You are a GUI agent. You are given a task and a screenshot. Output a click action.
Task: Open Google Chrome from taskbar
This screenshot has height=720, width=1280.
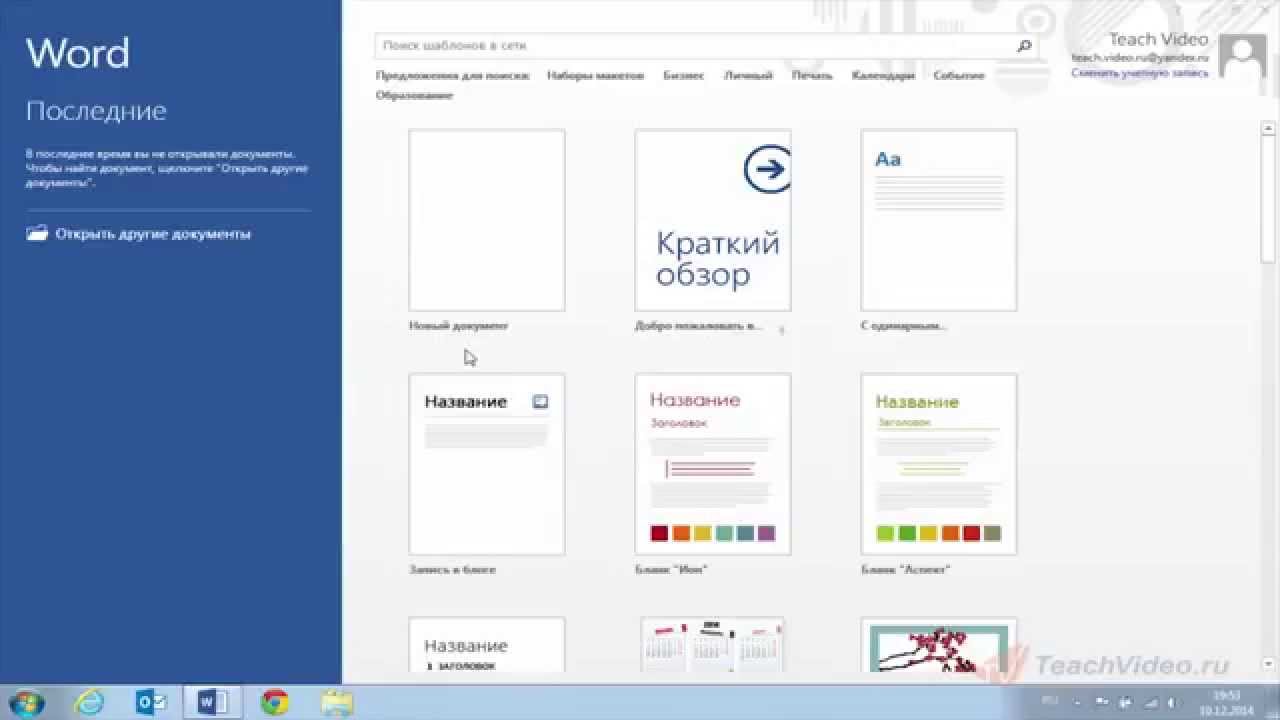click(x=275, y=703)
